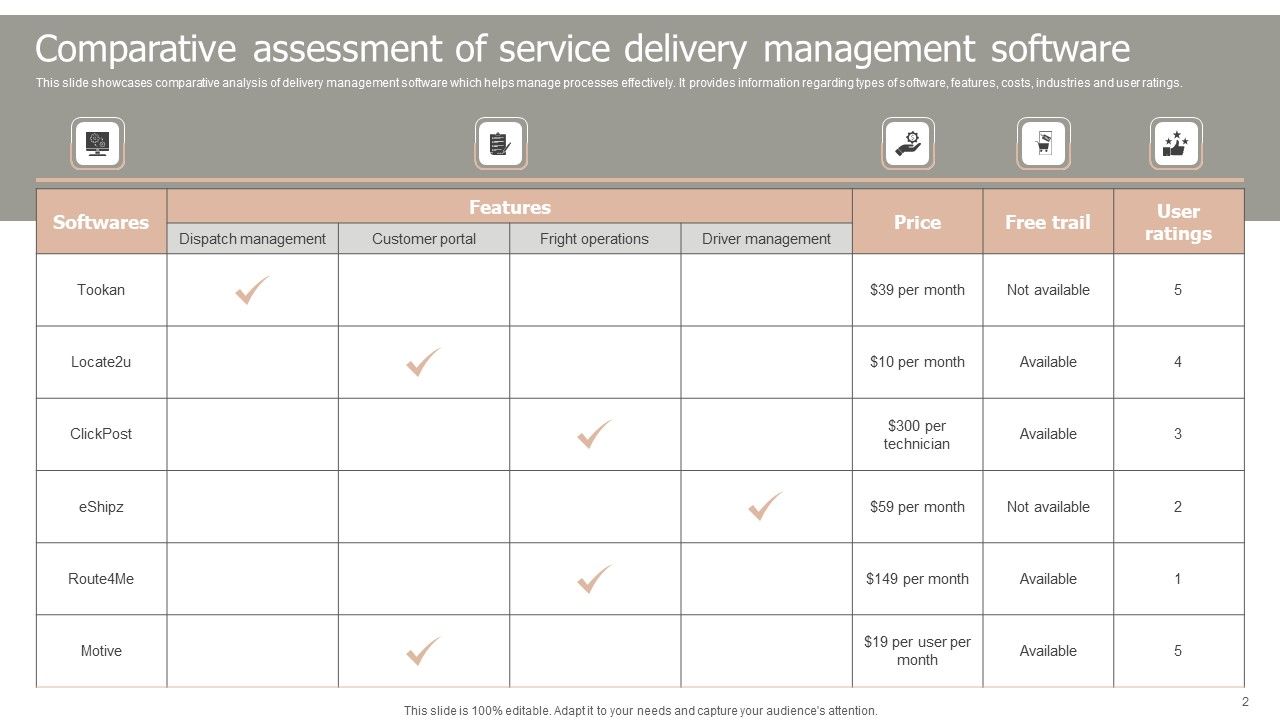Viewport: 1280px width, 720px height.
Task: Click the Dispatch management subheader
Action: click(252, 239)
